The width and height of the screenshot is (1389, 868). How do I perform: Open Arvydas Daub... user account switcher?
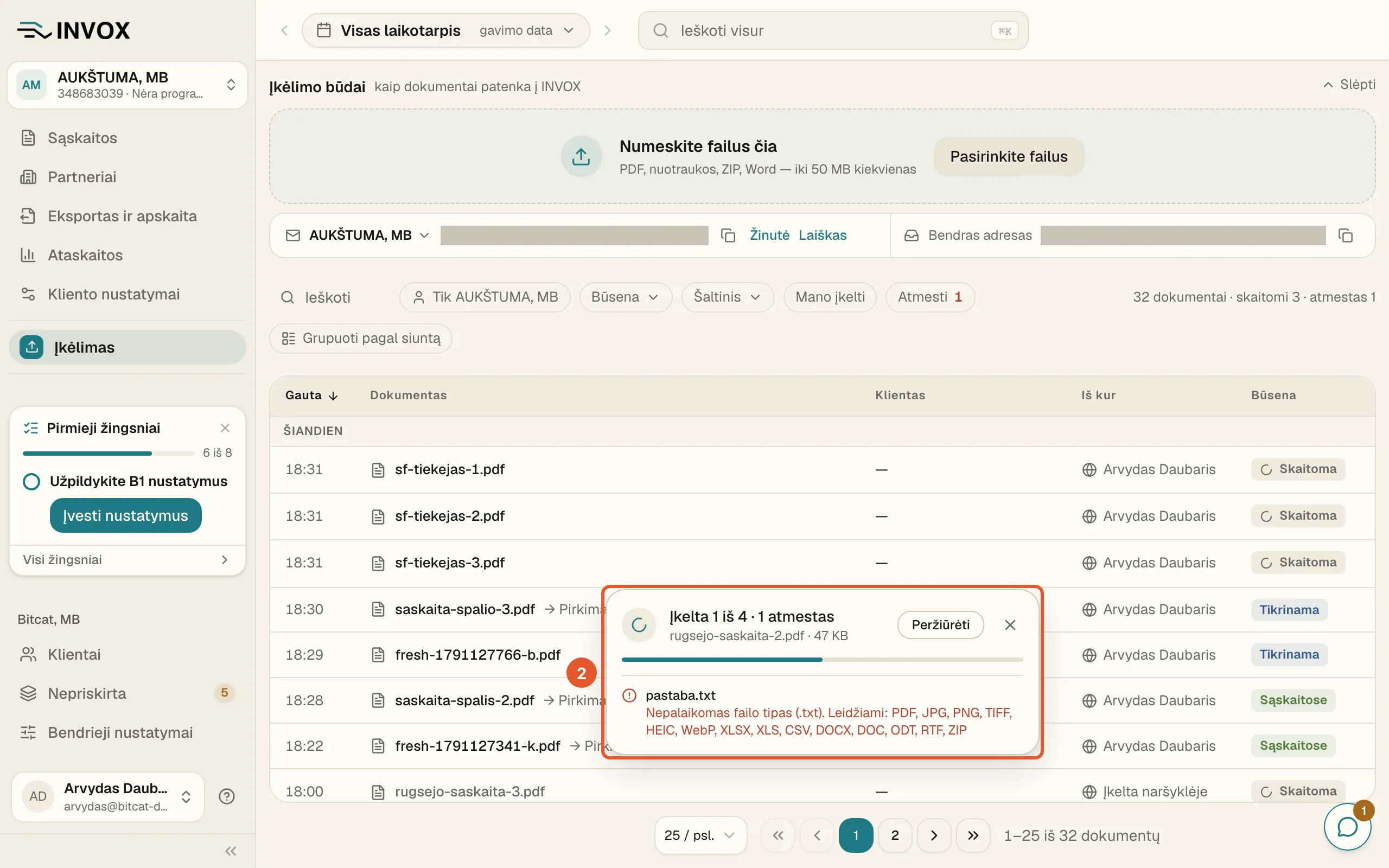[108, 796]
